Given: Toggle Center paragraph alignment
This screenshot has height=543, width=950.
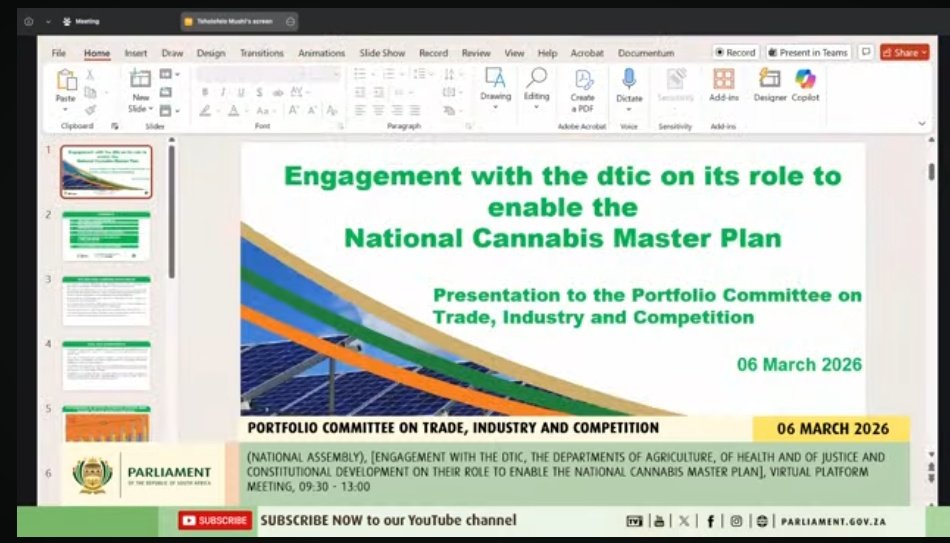Looking at the screenshot, I should click(x=379, y=110).
